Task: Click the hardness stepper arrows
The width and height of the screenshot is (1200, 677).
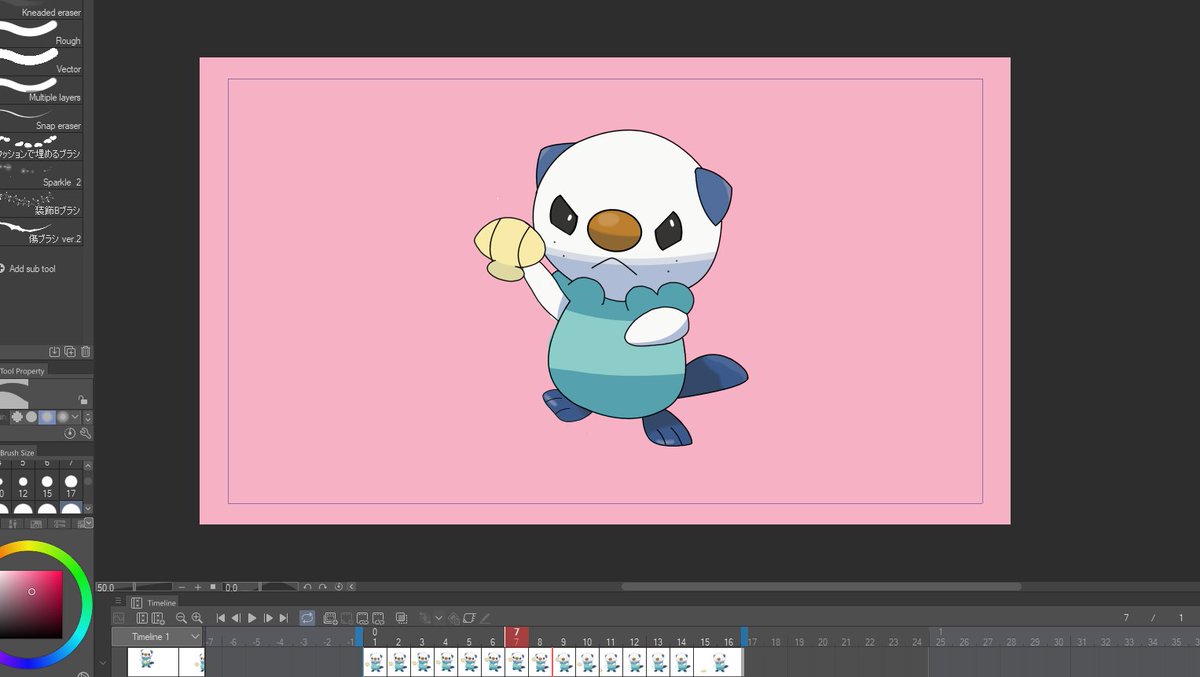Action: [88, 417]
